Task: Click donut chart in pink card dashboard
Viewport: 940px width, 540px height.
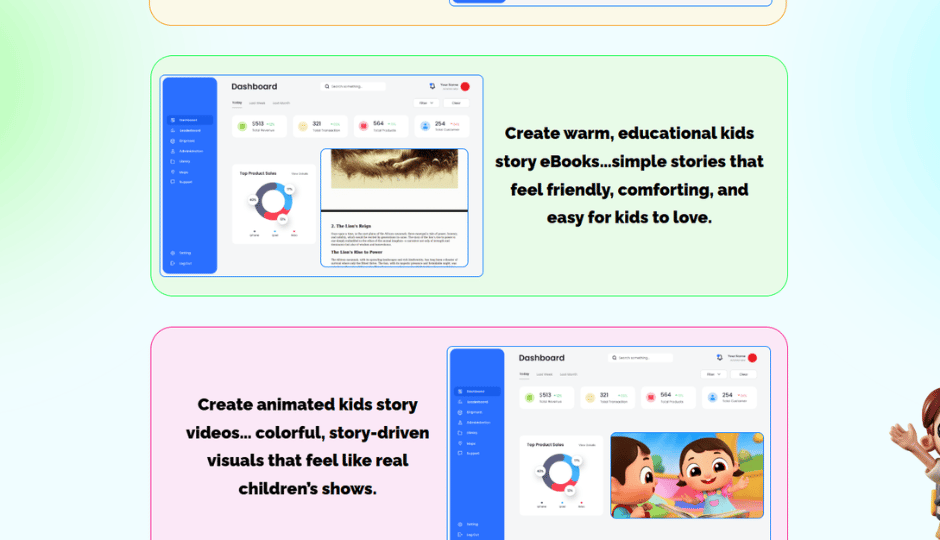Action: click(x=560, y=473)
